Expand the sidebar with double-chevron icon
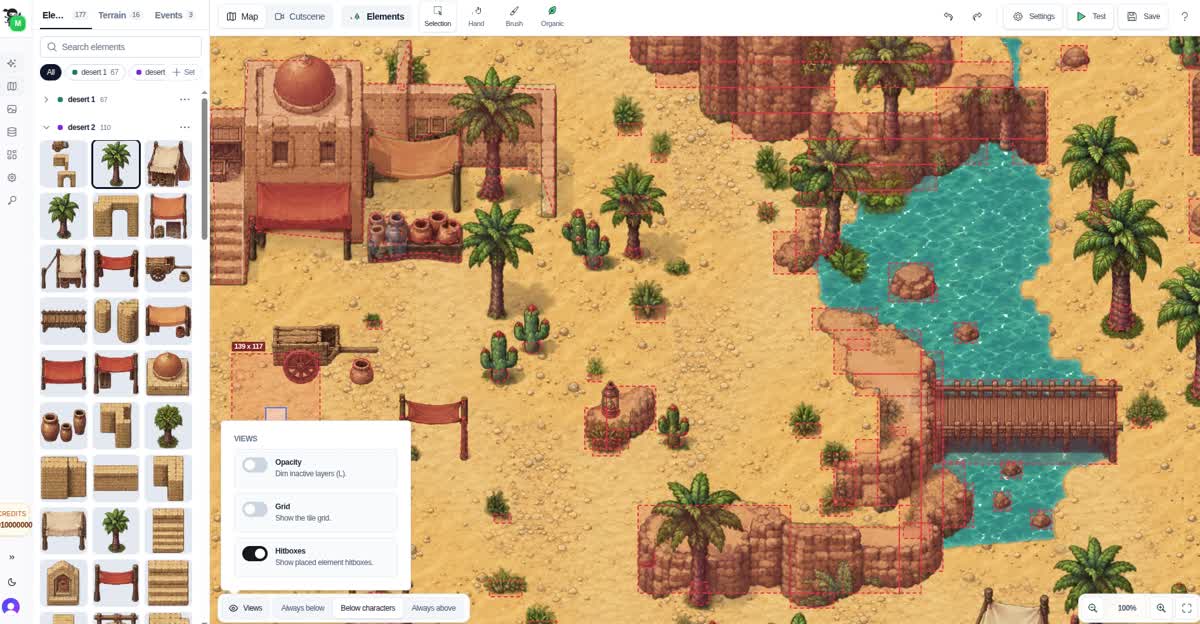1200x624 pixels. [12, 557]
